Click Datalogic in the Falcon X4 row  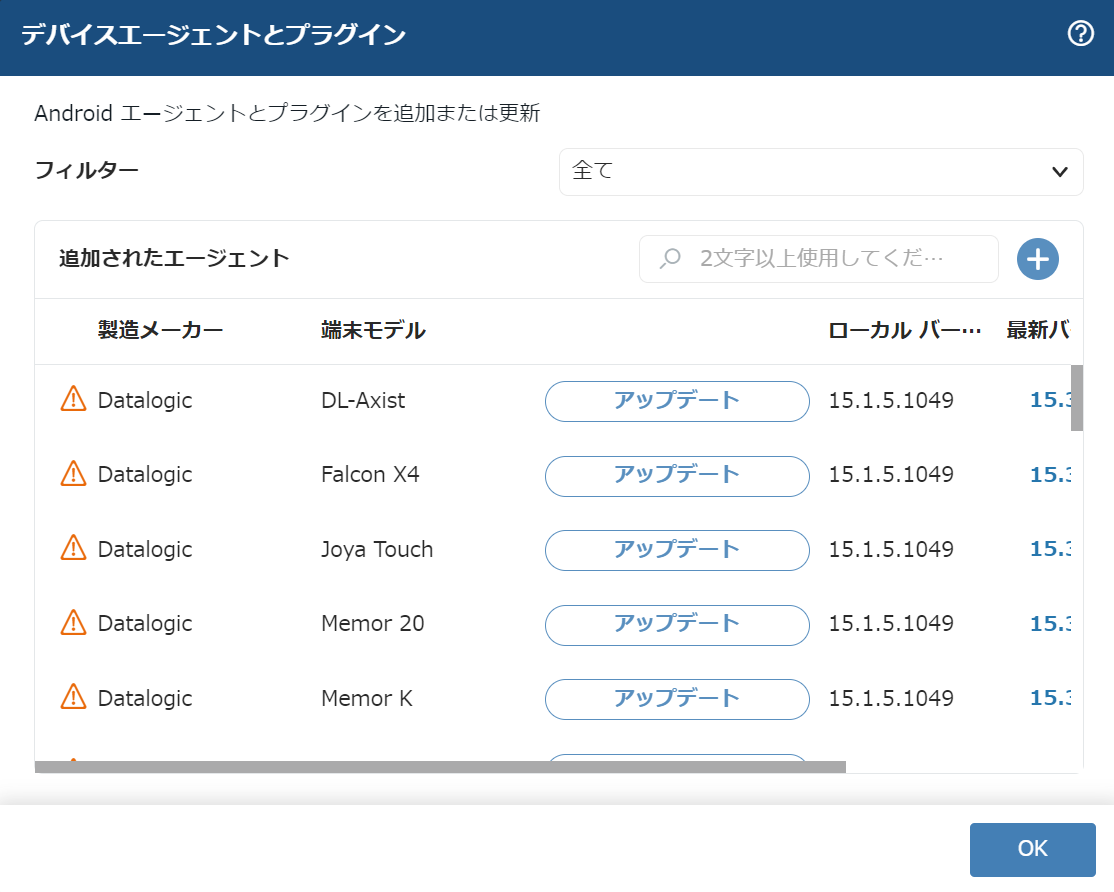145,474
